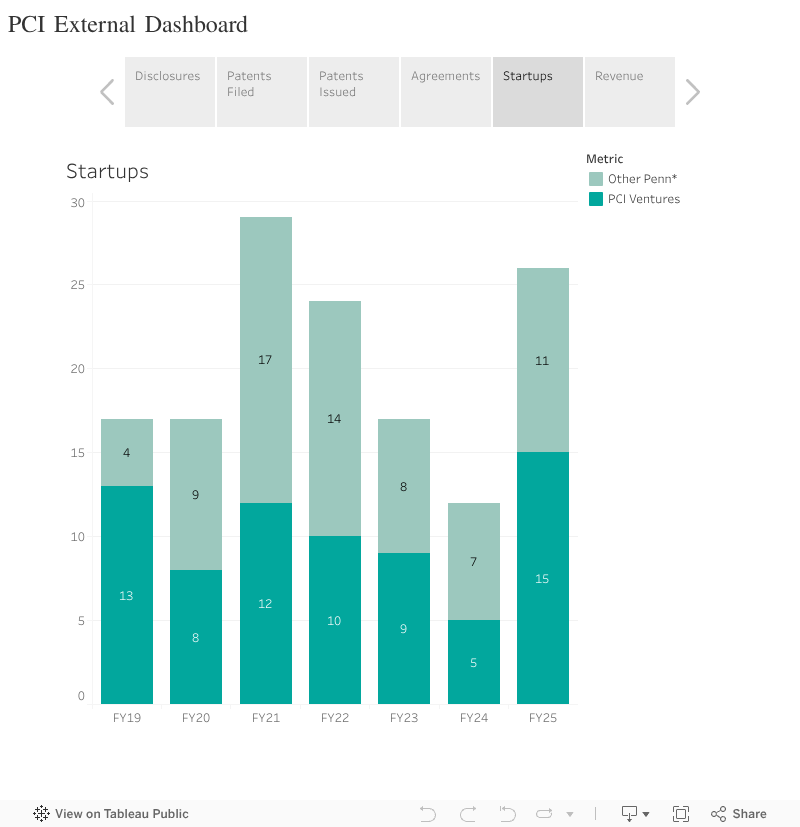The image size is (800, 827).
Task: Click the Other Penn* legend color swatch
Action: (596, 179)
